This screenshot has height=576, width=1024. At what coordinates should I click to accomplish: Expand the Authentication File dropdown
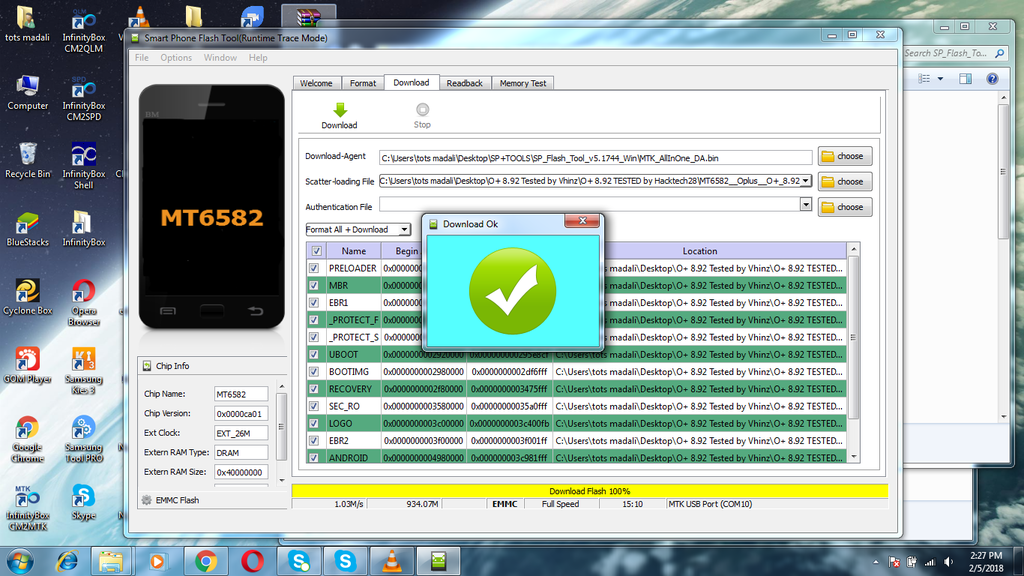806,204
